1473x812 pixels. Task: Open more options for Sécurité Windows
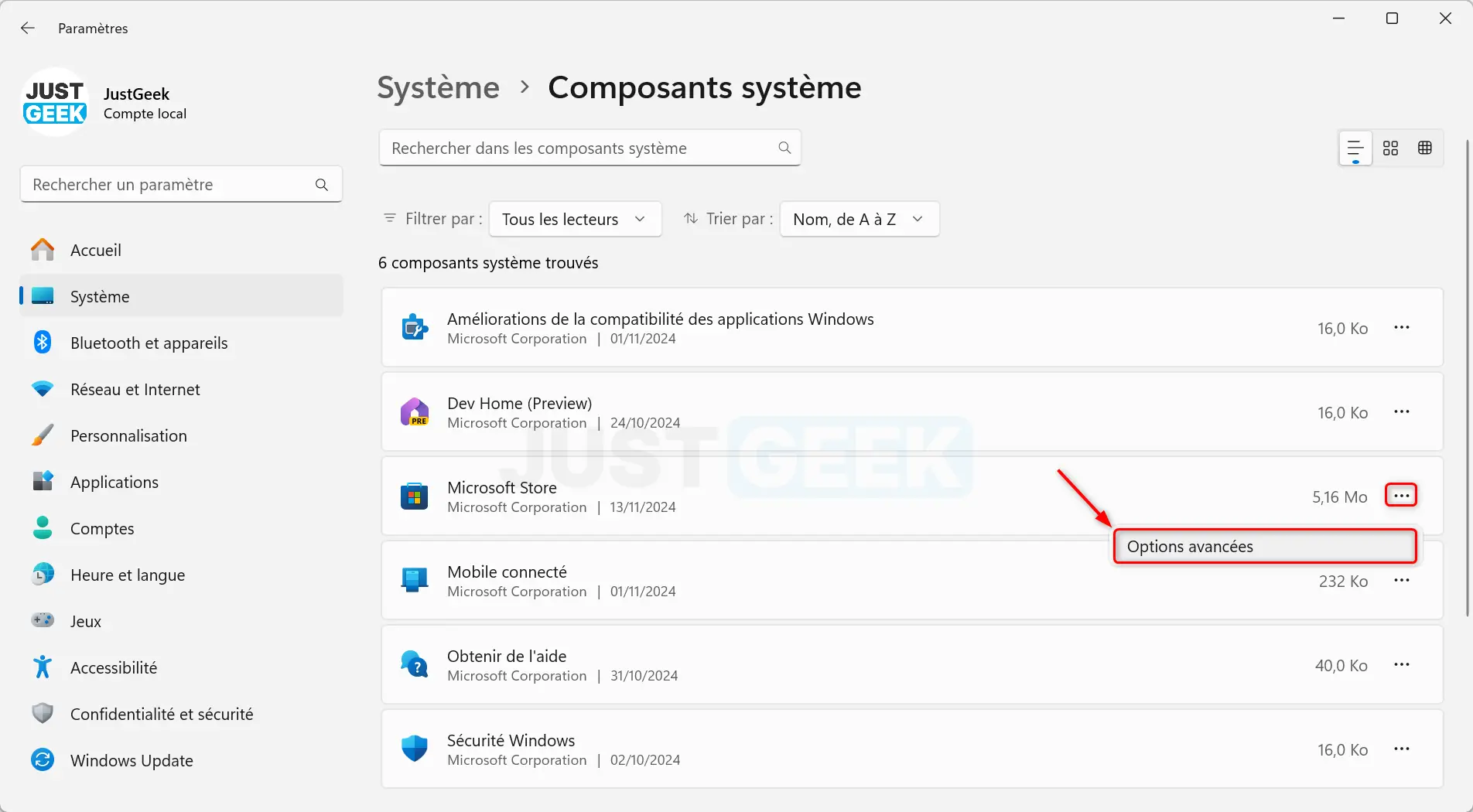[1402, 749]
